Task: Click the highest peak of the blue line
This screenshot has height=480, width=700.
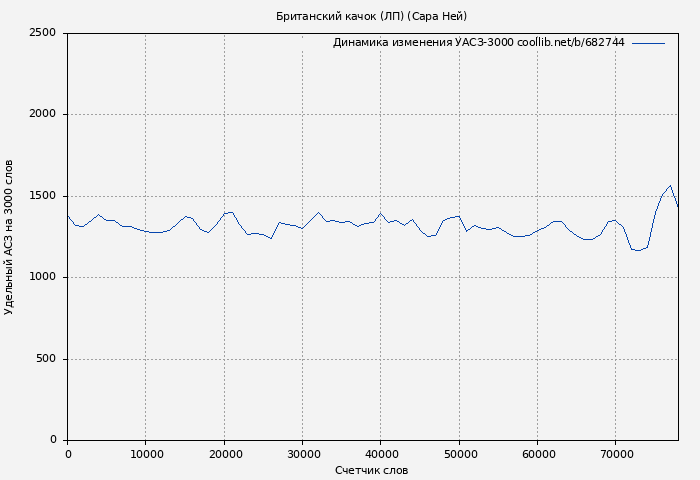Action: pyautogui.click(x=670, y=186)
